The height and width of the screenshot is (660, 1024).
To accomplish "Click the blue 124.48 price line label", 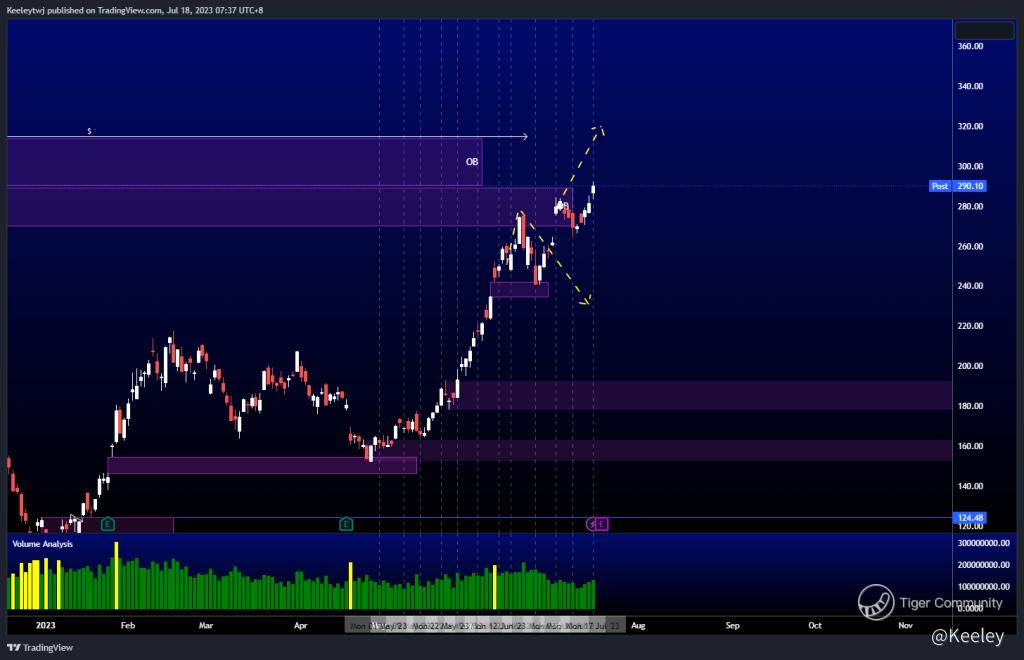I will [x=970, y=518].
